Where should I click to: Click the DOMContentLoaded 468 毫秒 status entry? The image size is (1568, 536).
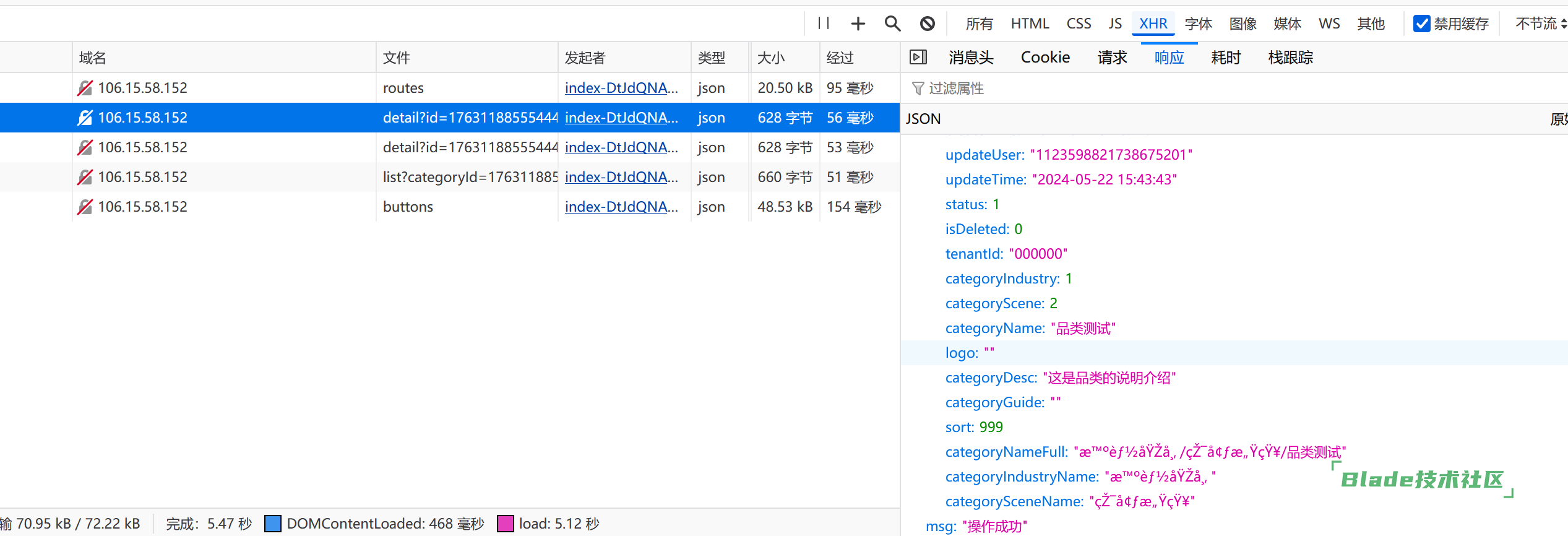click(x=374, y=524)
